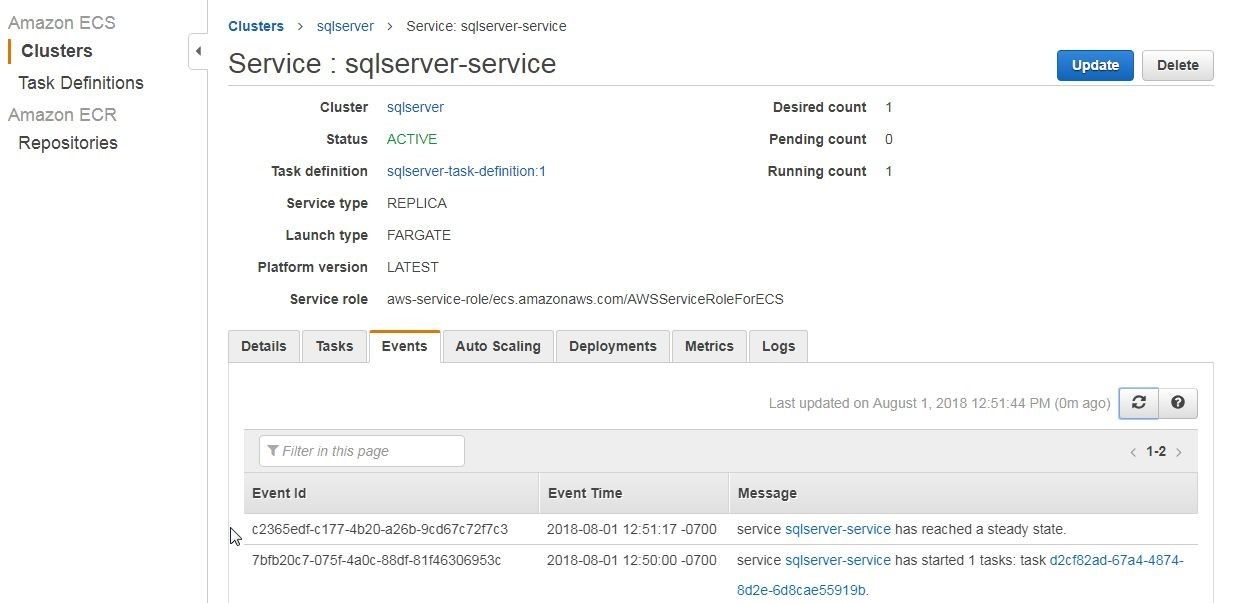Image resolution: width=1241 pixels, height=603 pixels.
Task: Open the Deployments tab
Action: pos(613,346)
